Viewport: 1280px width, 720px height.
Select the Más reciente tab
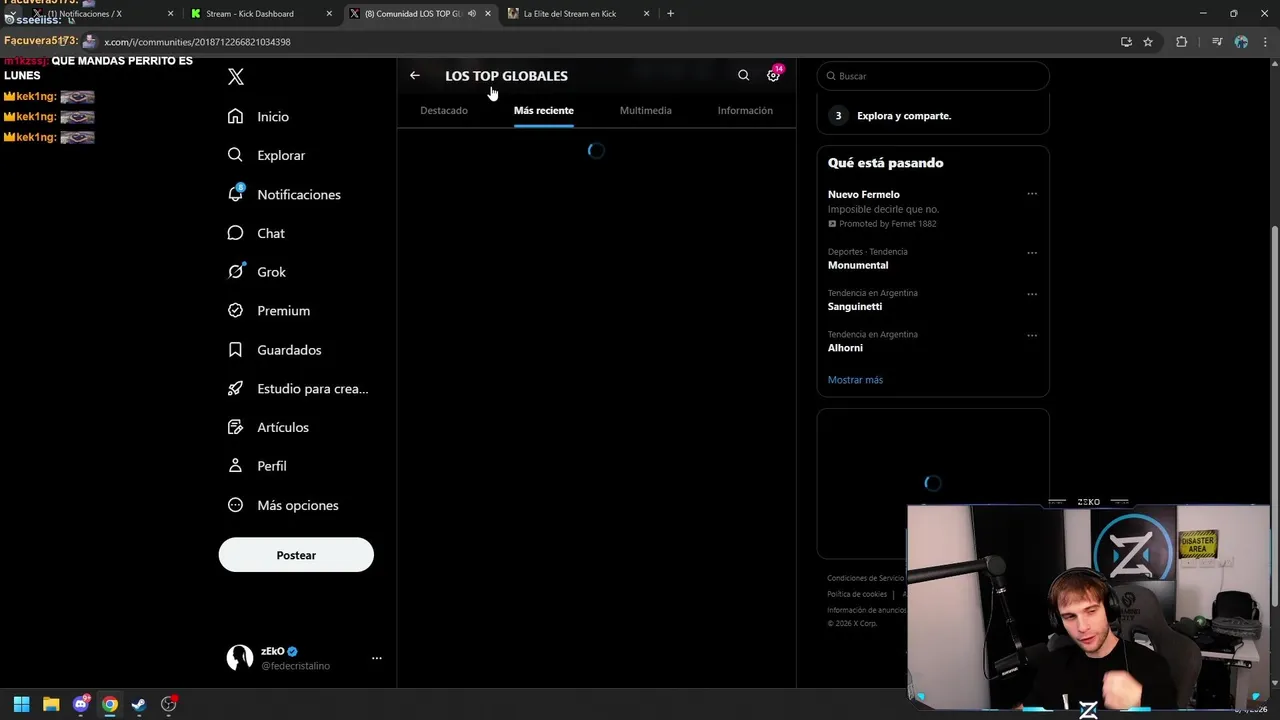544,110
